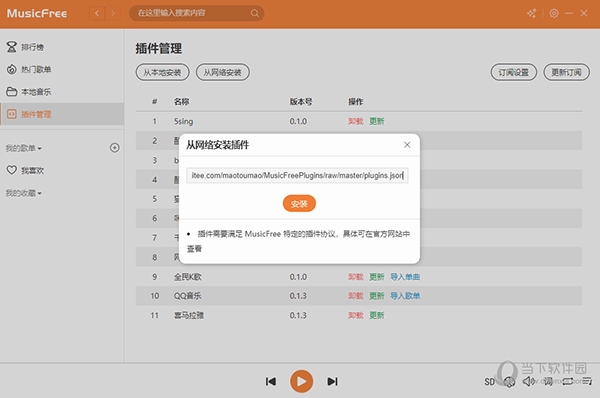Skip to next track
Screen dimensions: 600x398
[332, 382]
